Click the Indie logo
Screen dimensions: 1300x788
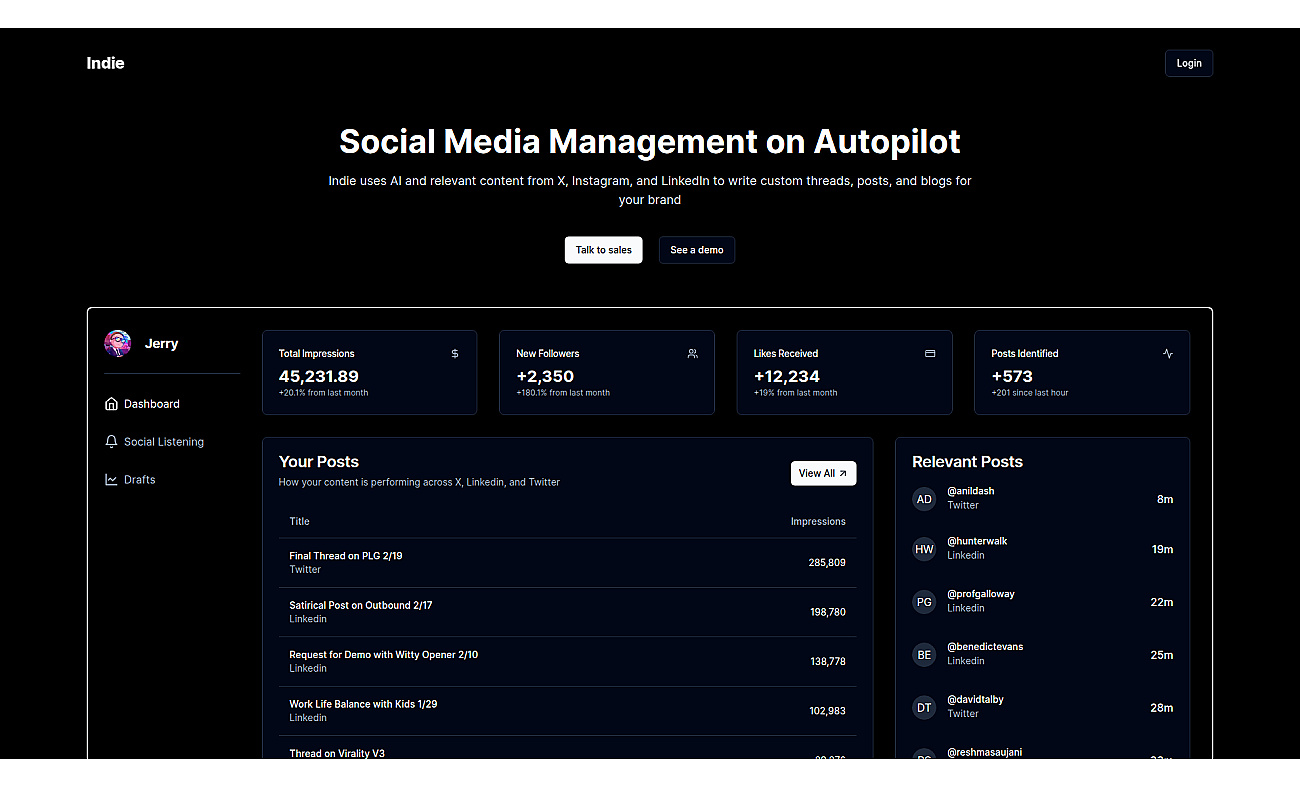point(105,63)
